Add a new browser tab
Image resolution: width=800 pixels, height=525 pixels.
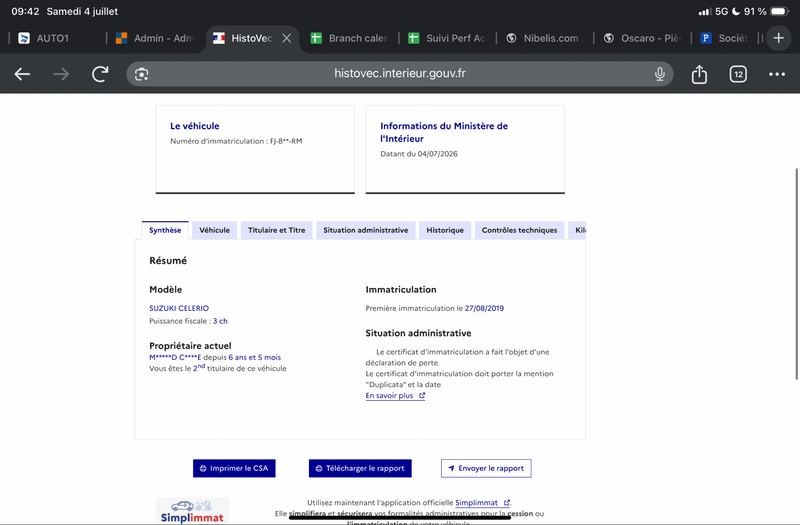(778, 38)
